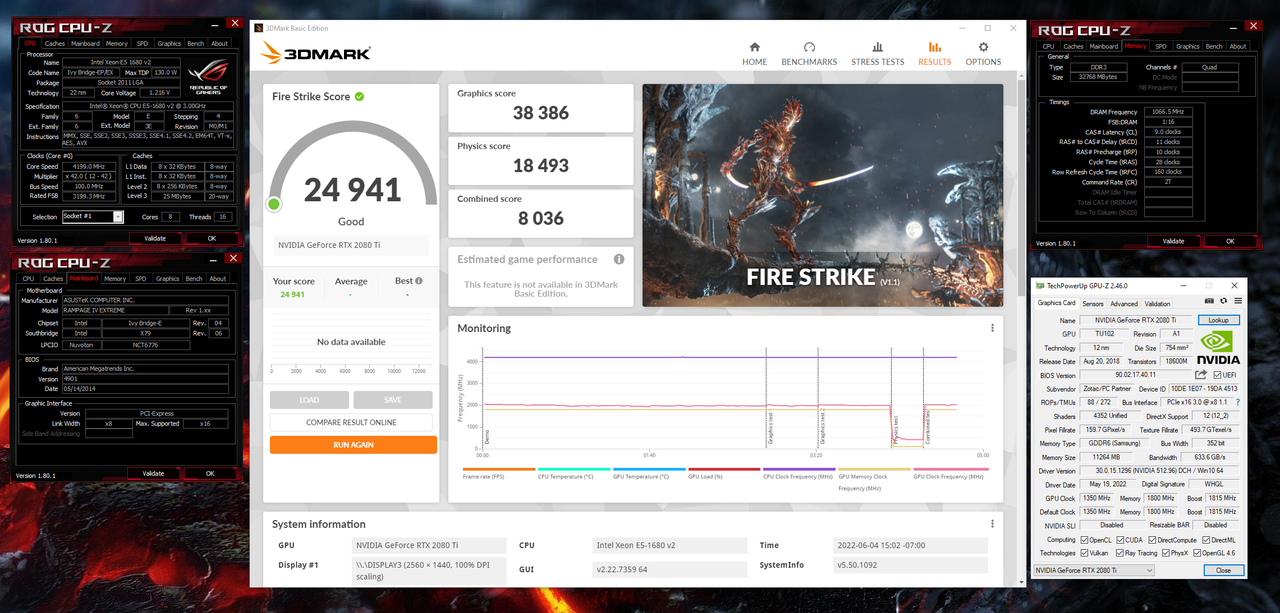Click the GPU-Z refresh icon
Viewport: 1280px width, 613px height.
click(x=1224, y=300)
